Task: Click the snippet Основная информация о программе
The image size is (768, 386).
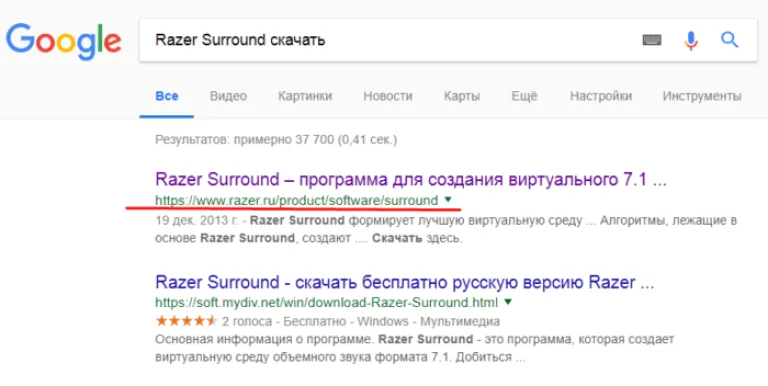Action: 265,339
